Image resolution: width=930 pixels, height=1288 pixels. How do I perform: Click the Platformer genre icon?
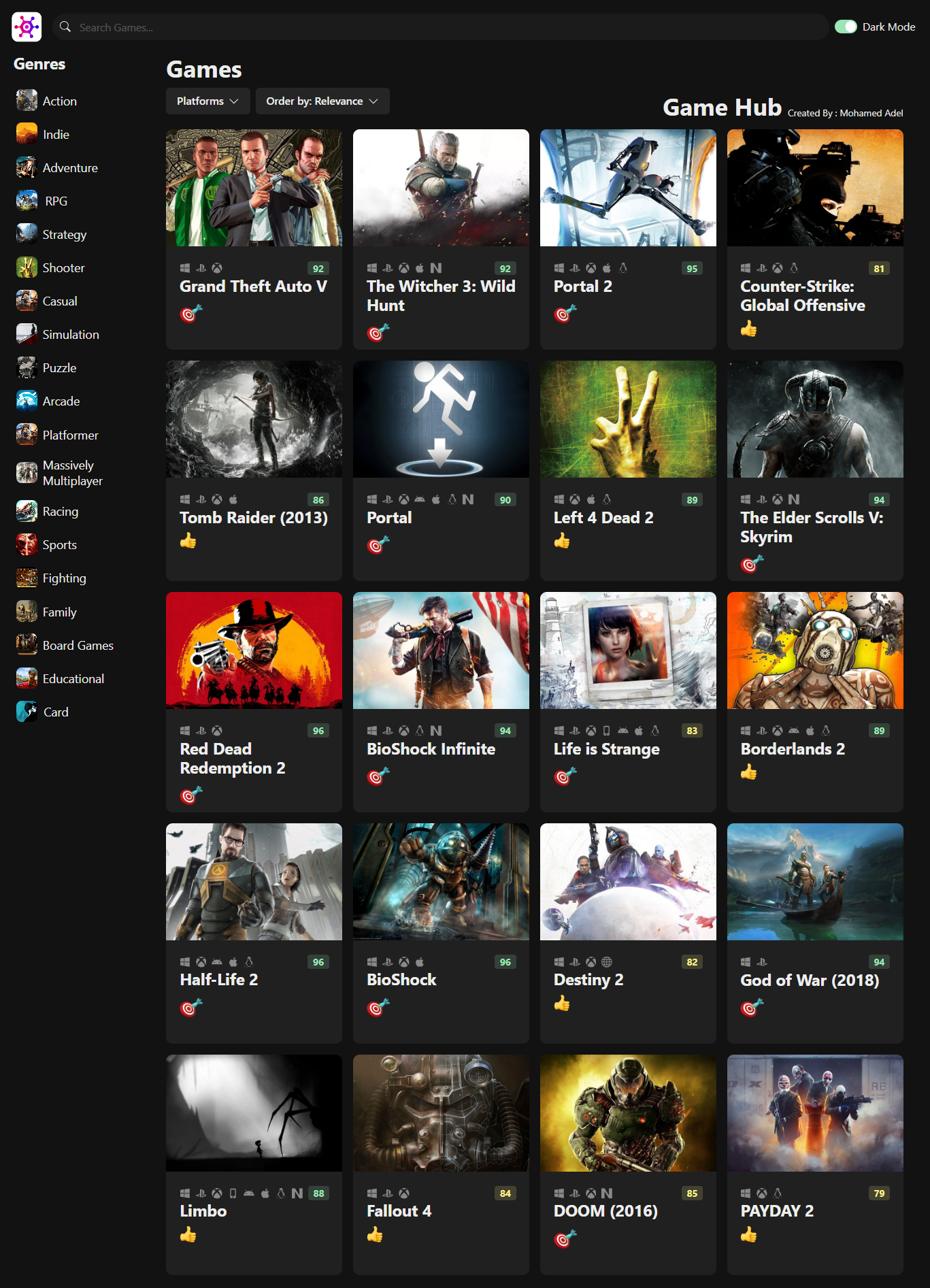[27, 435]
